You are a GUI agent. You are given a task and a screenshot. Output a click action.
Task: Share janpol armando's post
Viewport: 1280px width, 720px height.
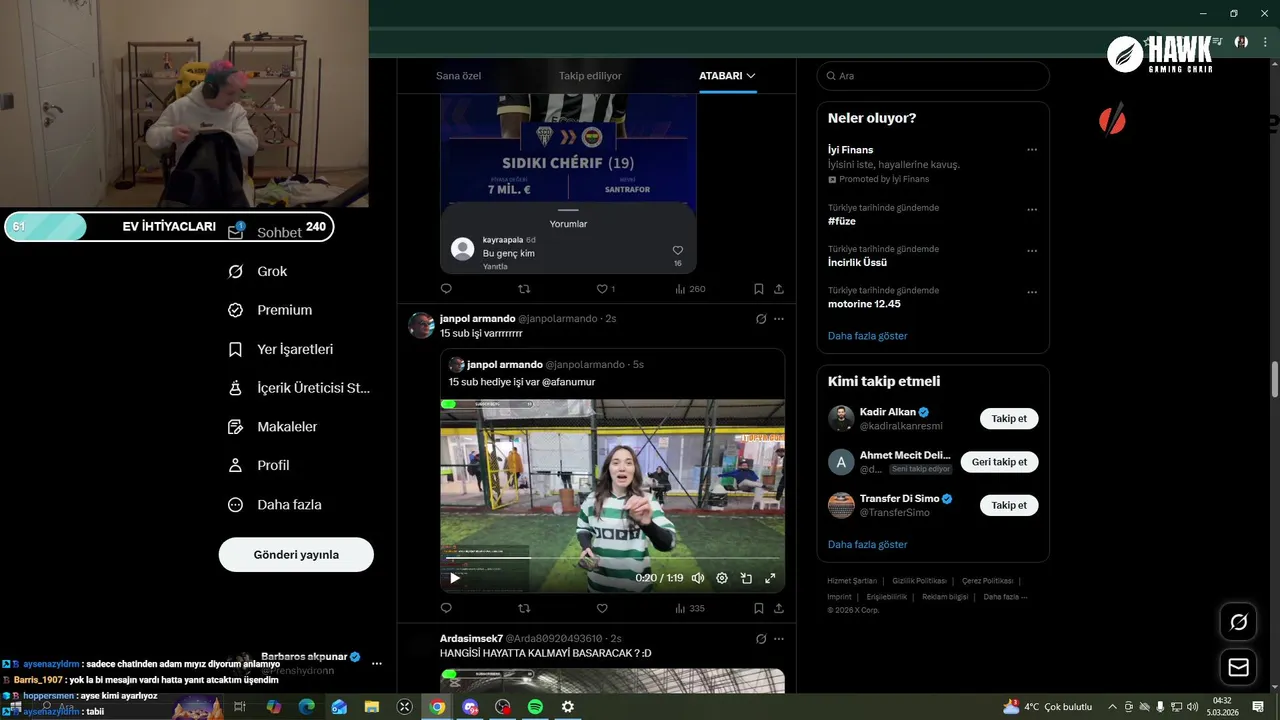779,608
